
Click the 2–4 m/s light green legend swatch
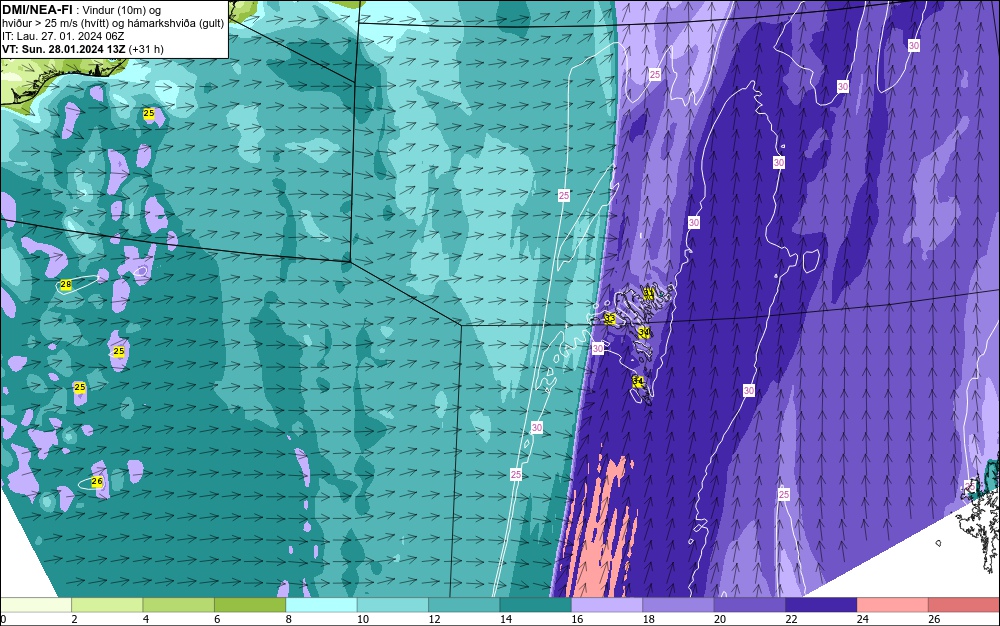pyautogui.click(x=107, y=605)
